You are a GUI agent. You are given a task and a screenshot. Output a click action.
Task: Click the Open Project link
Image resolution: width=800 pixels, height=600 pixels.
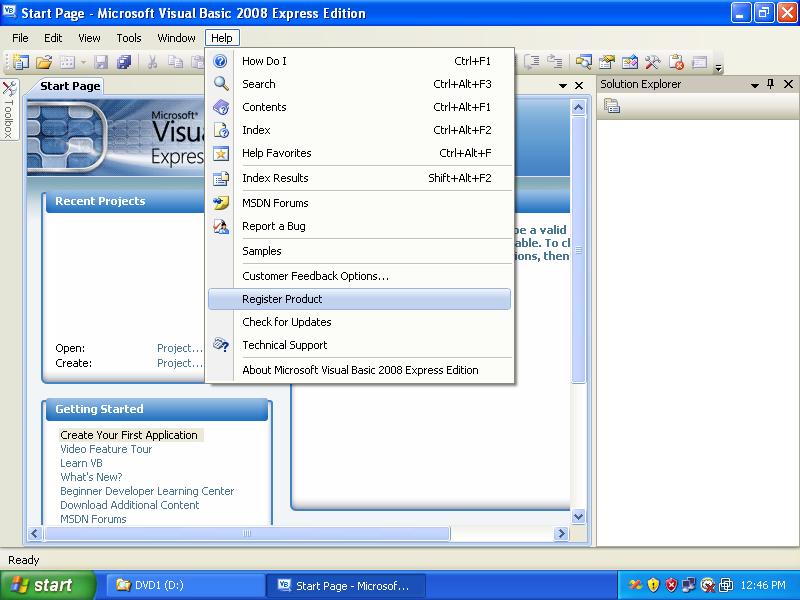[180, 348]
